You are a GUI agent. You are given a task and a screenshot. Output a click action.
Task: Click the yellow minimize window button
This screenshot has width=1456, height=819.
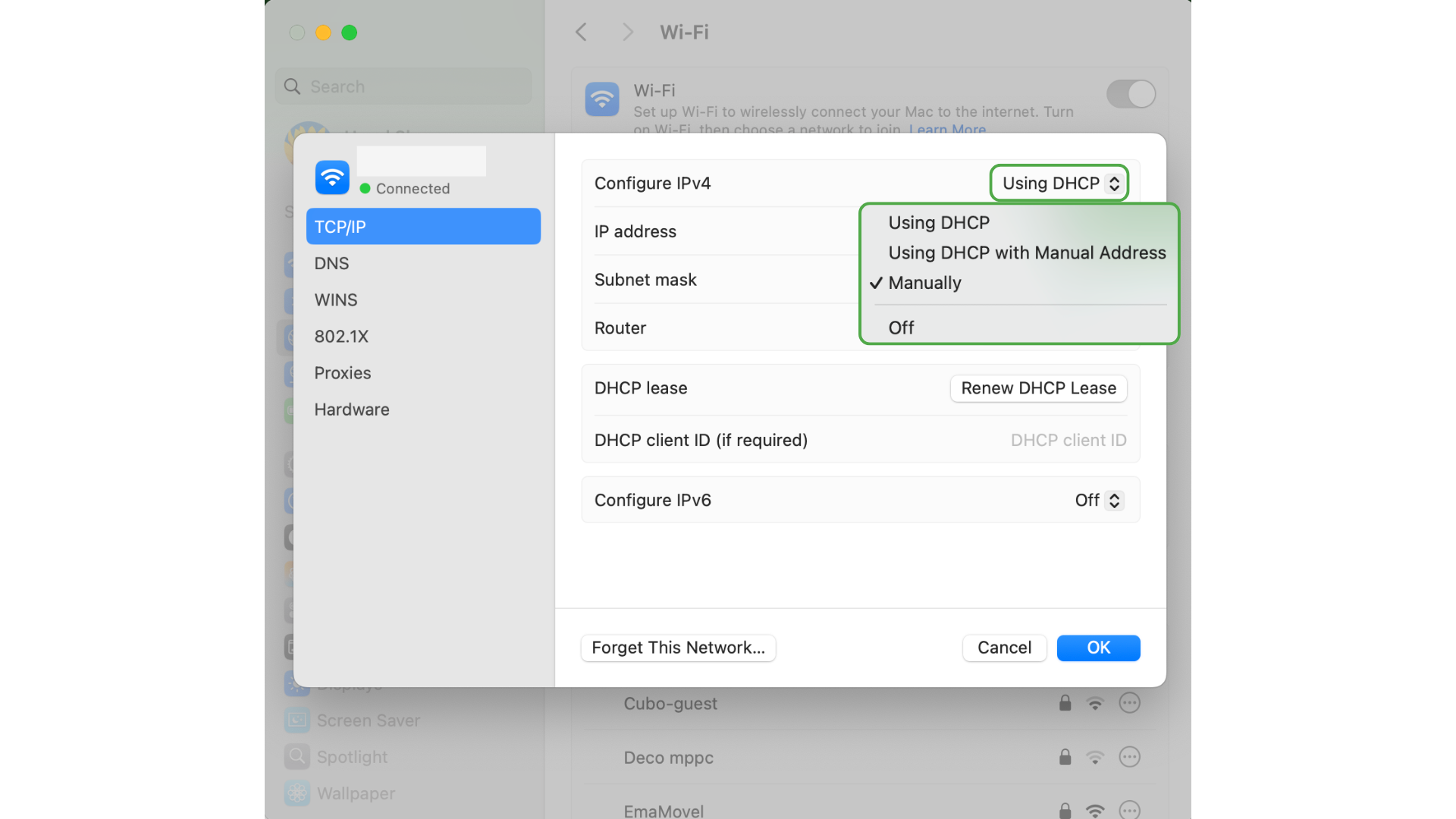tap(323, 33)
